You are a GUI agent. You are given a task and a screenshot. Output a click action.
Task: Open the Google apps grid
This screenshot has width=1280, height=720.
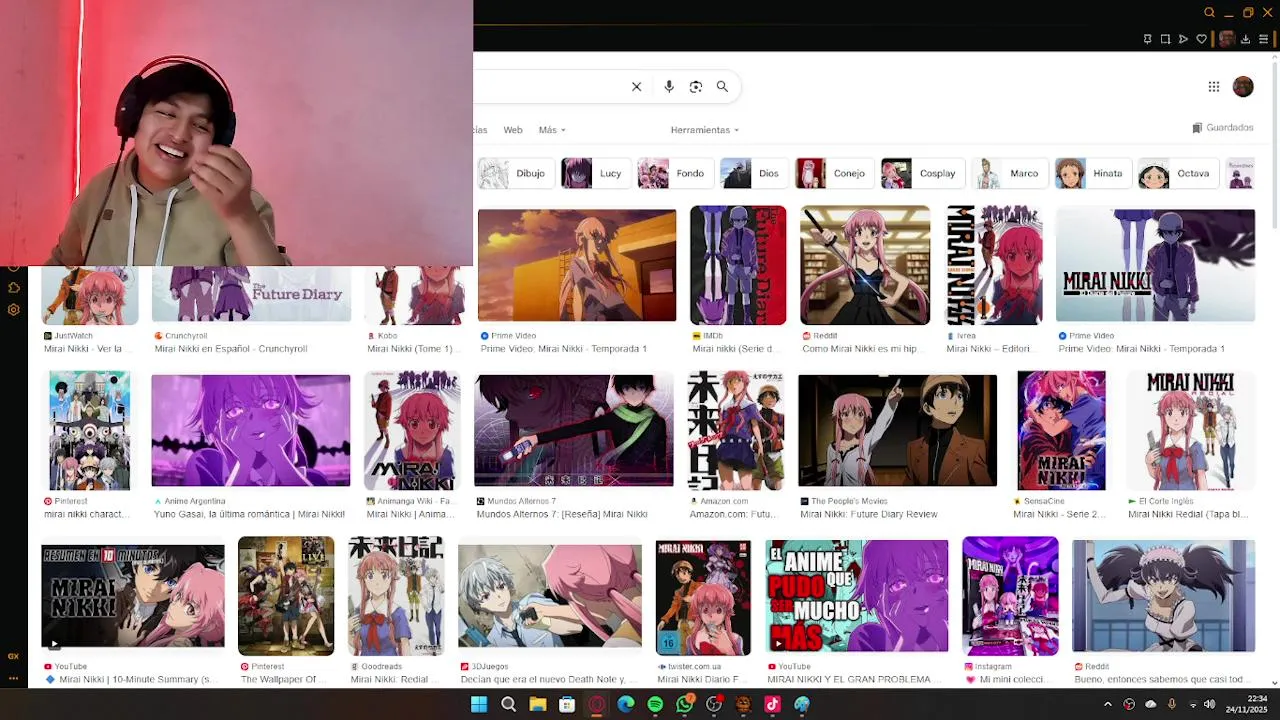point(1213,87)
